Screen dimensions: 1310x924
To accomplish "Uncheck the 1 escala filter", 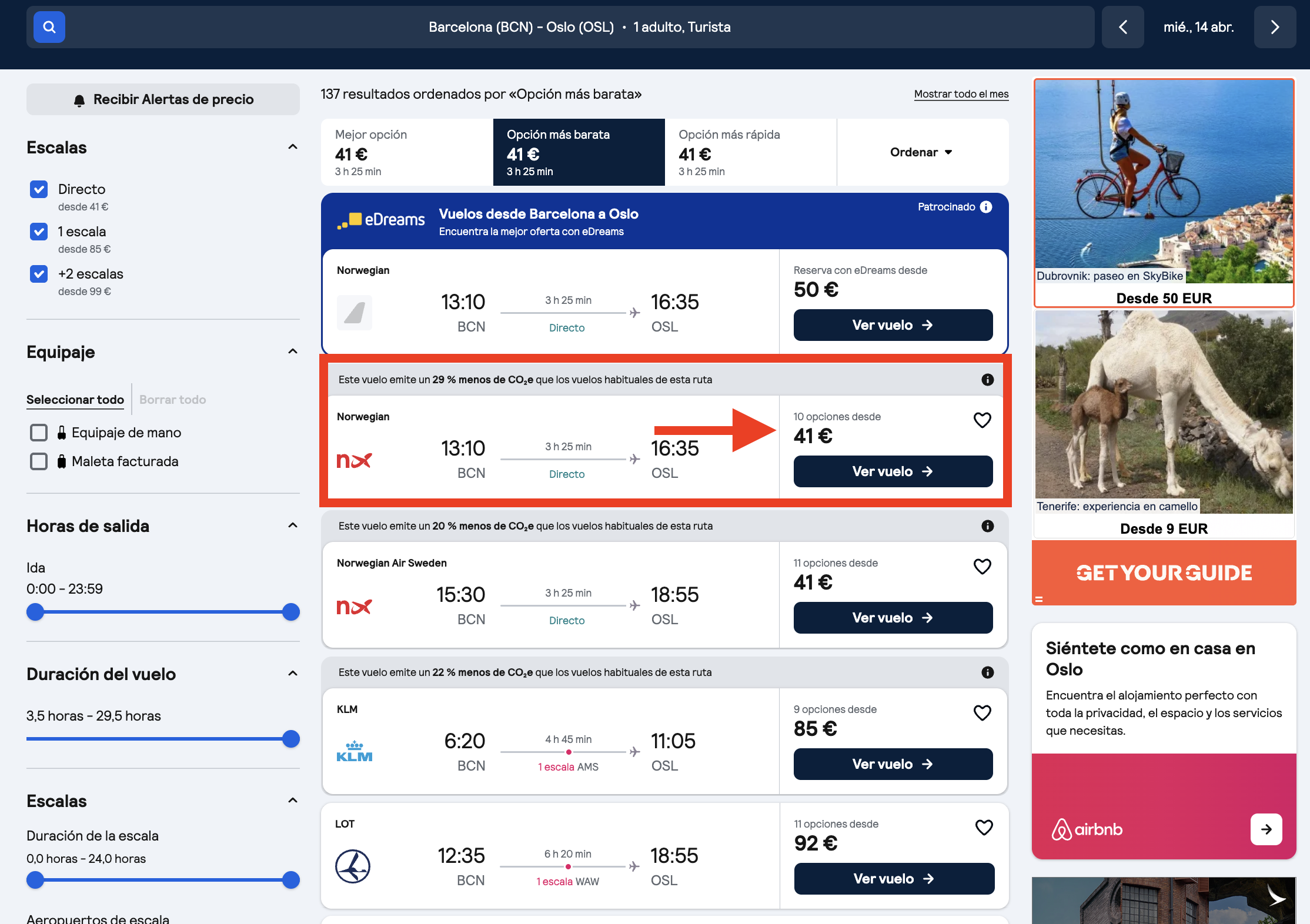I will [x=39, y=232].
